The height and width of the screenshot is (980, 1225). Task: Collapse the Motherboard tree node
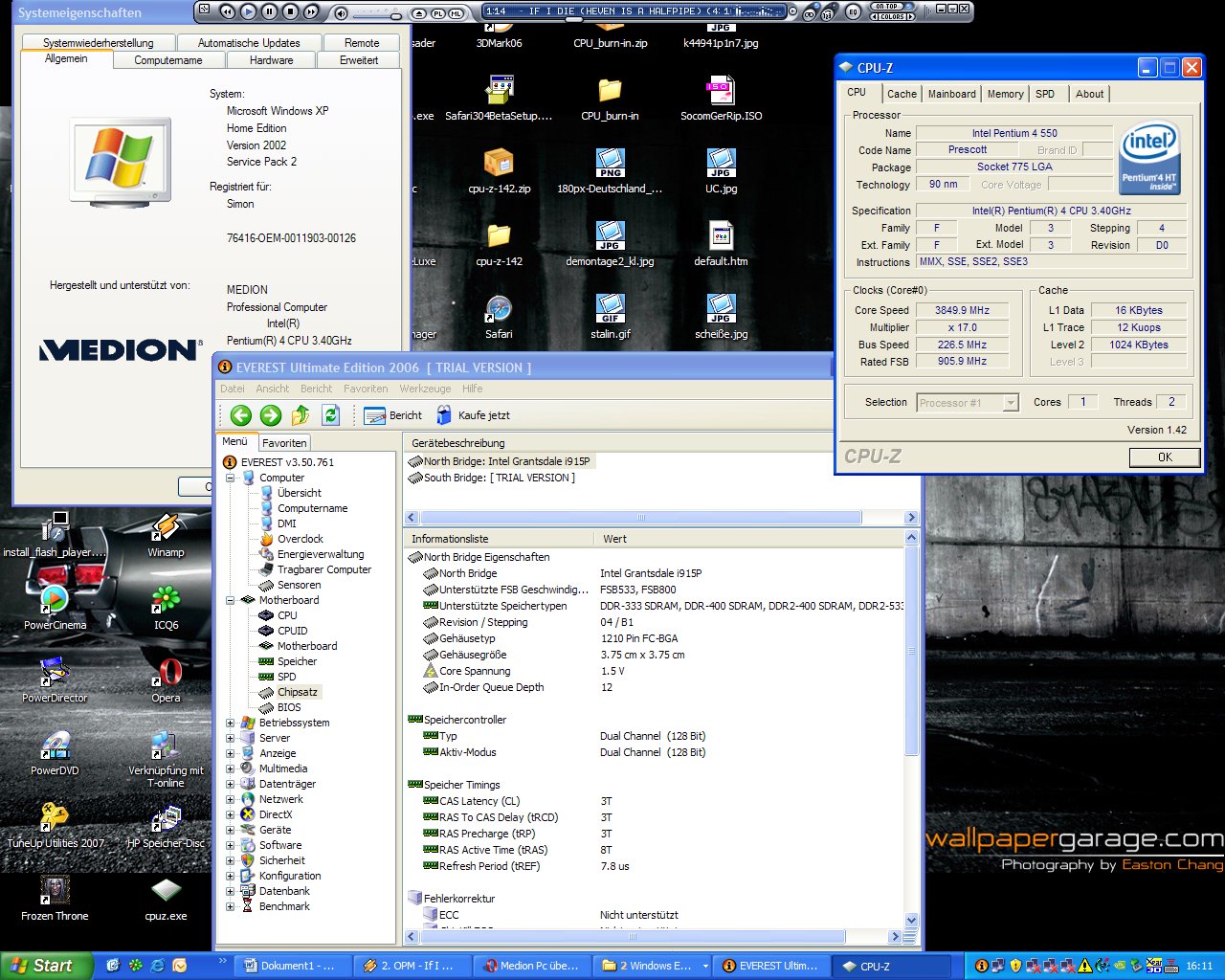point(230,600)
